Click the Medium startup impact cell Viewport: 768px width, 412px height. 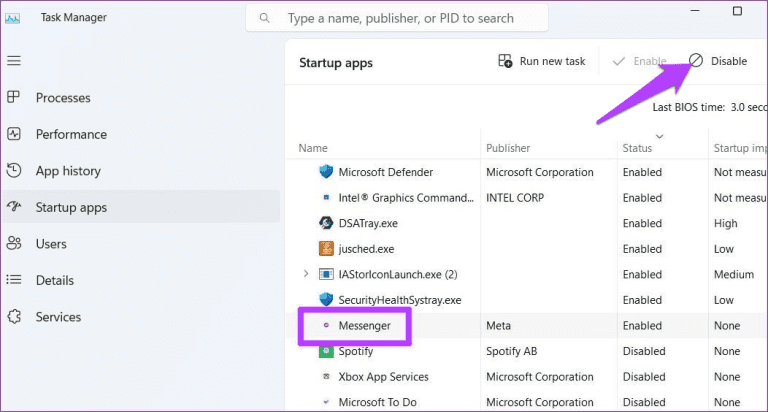click(x=734, y=274)
